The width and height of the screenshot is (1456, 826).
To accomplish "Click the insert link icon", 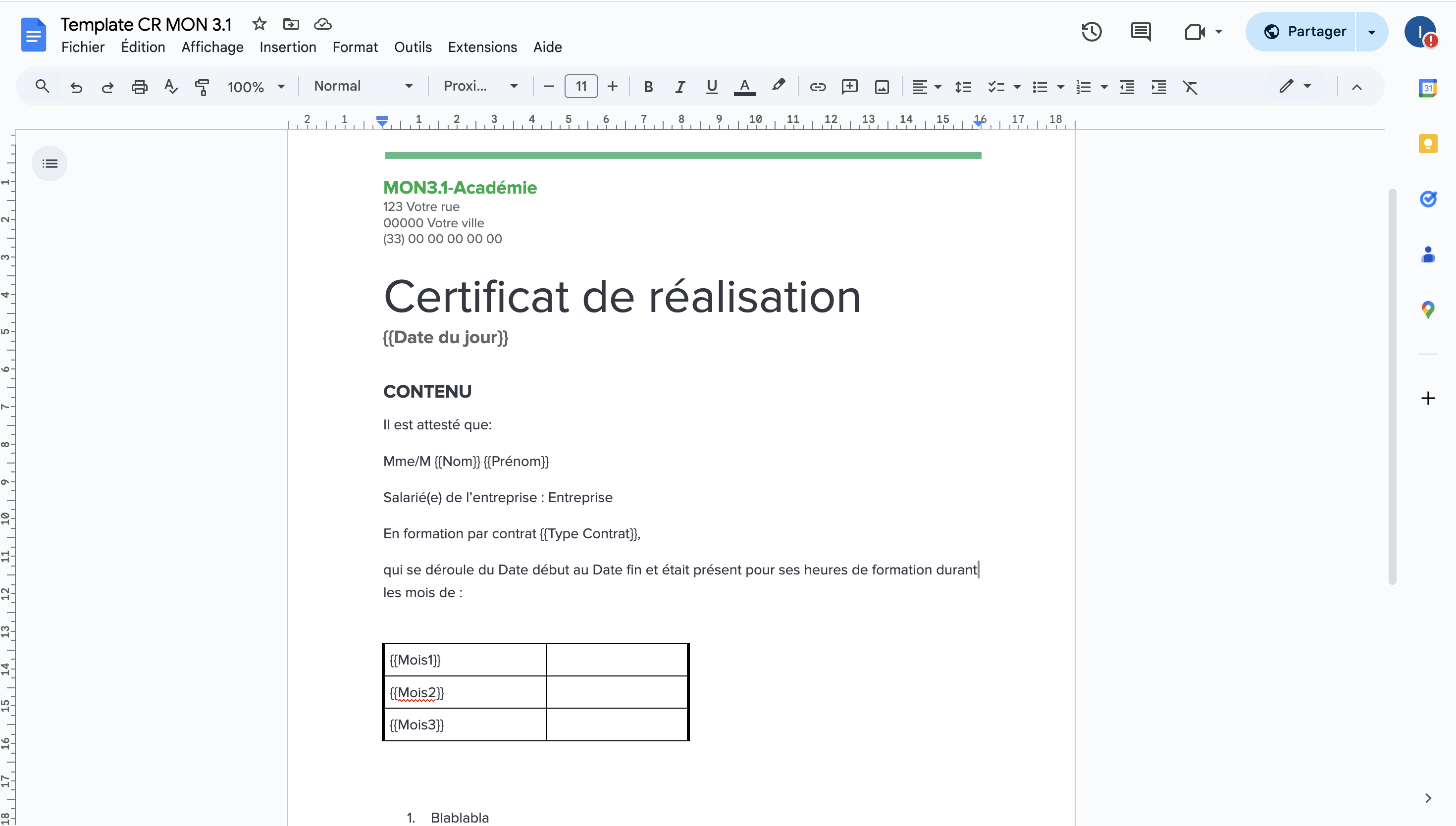I will [817, 87].
